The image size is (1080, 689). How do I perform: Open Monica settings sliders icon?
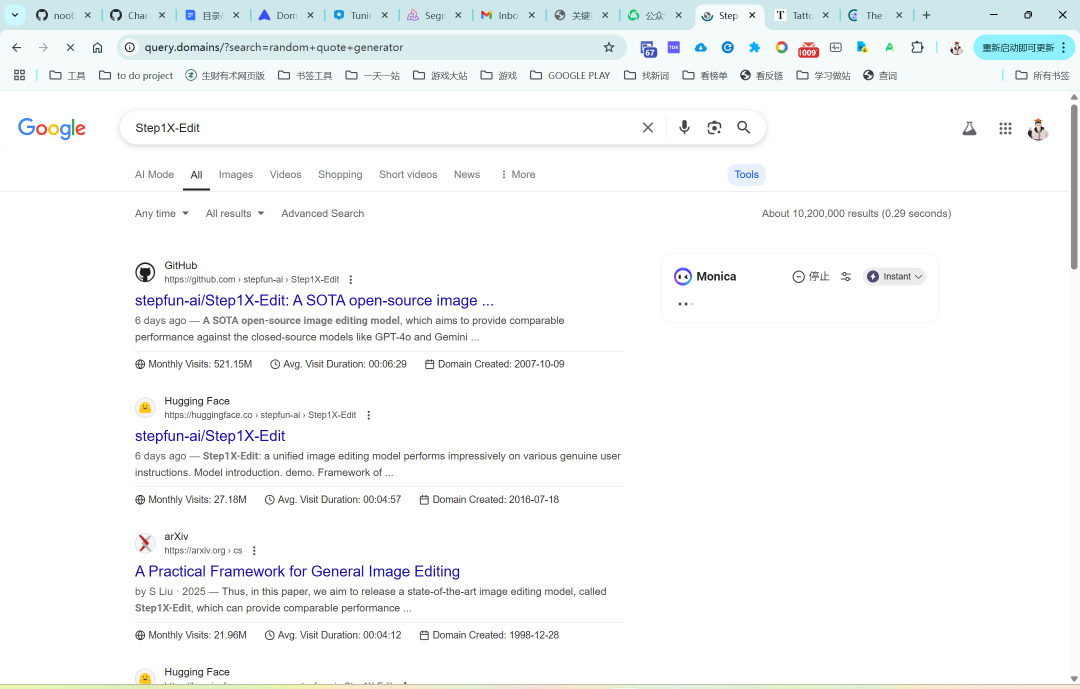846,276
